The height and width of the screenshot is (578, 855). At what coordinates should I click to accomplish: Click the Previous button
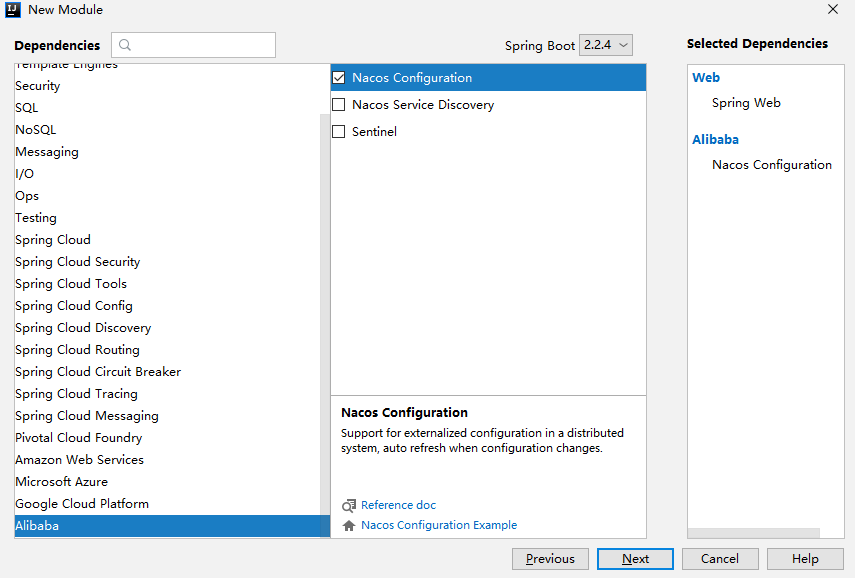click(550, 559)
